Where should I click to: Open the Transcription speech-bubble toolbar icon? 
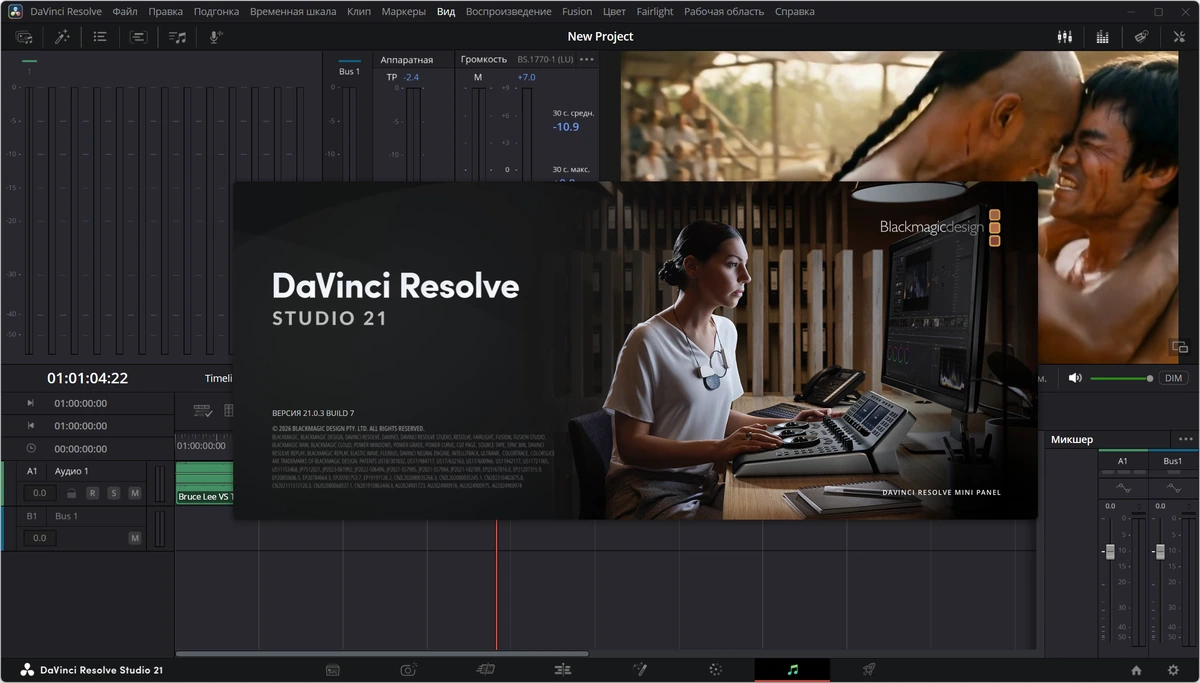click(138, 37)
